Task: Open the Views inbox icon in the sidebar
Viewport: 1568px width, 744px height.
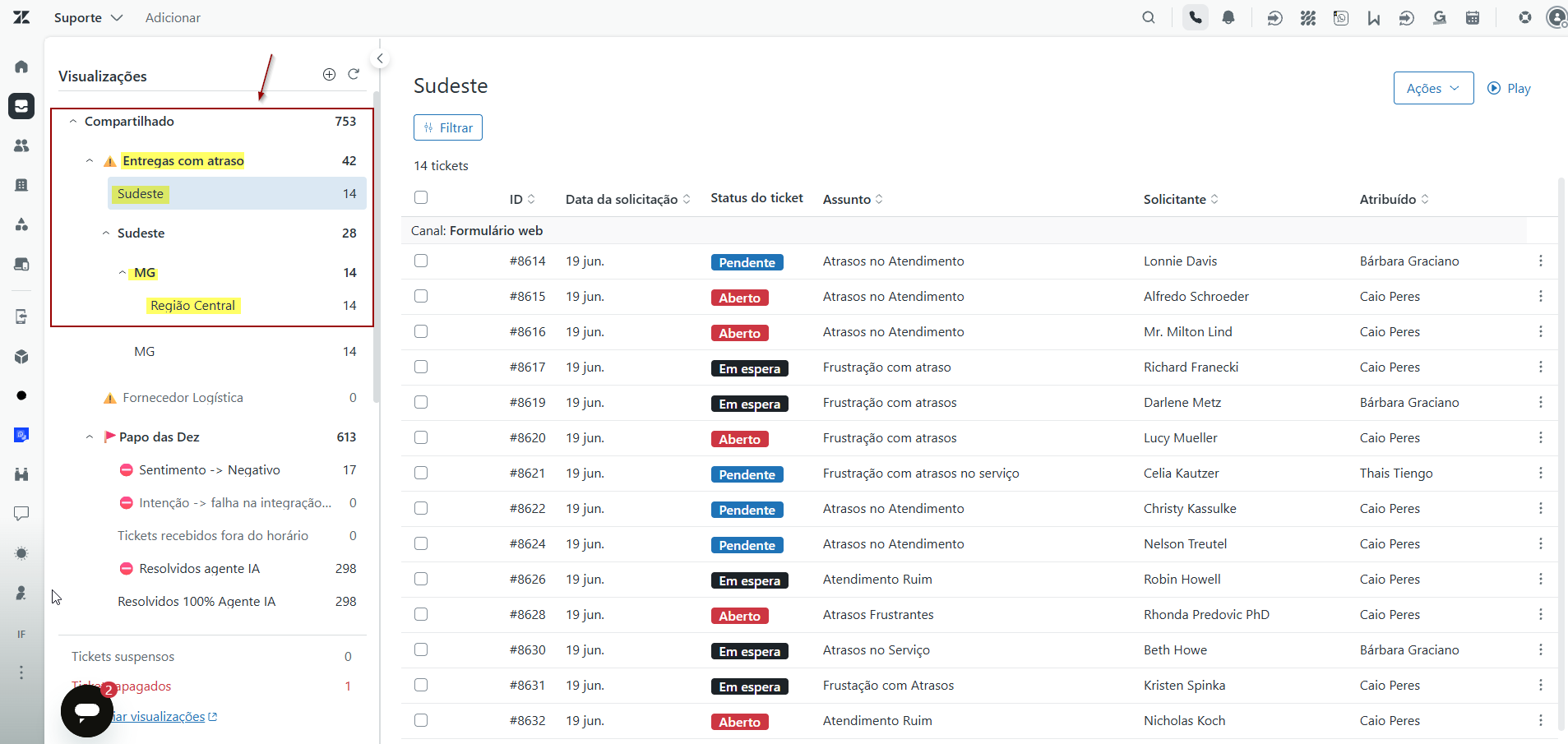Action: tap(21, 106)
